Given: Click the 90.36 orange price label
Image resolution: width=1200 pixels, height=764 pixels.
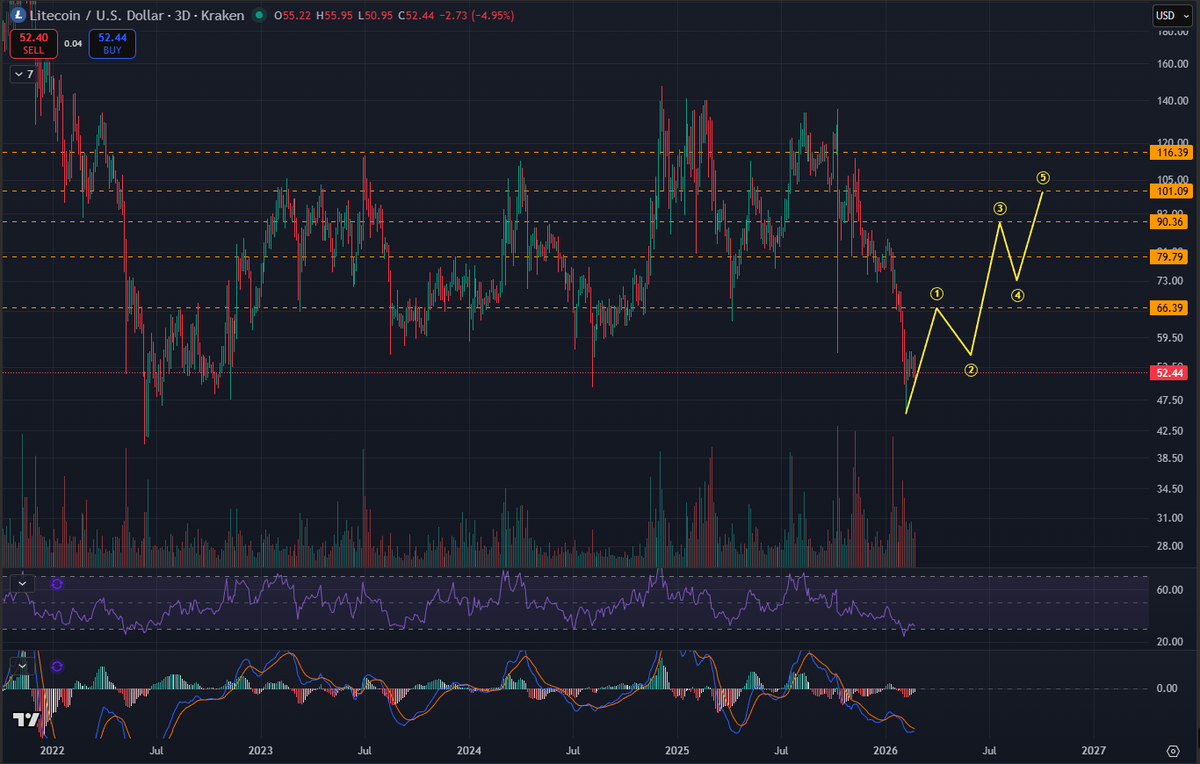Looking at the screenshot, I should [x=1170, y=222].
